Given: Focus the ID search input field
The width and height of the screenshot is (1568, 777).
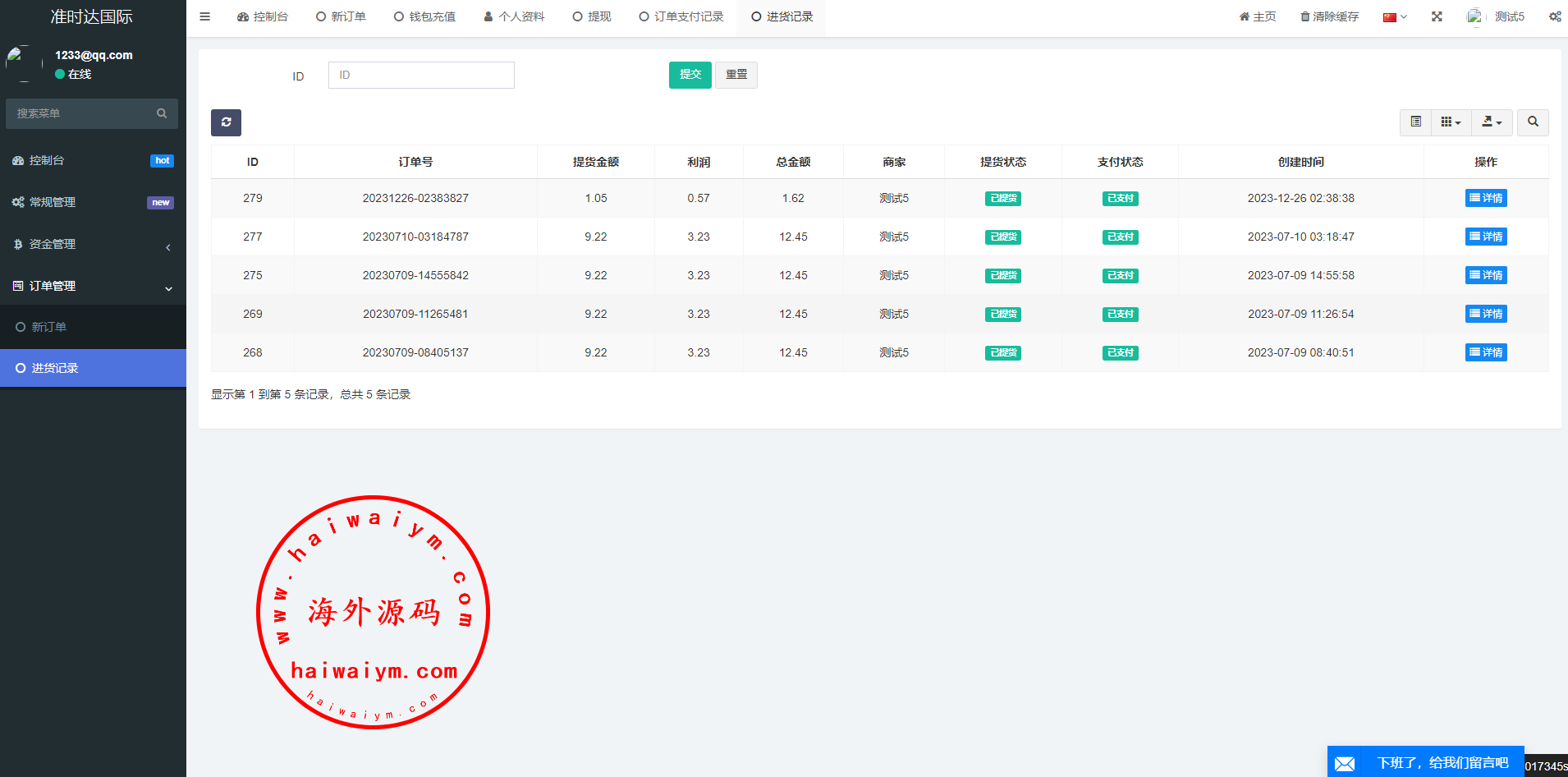Looking at the screenshot, I should click(421, 75).
